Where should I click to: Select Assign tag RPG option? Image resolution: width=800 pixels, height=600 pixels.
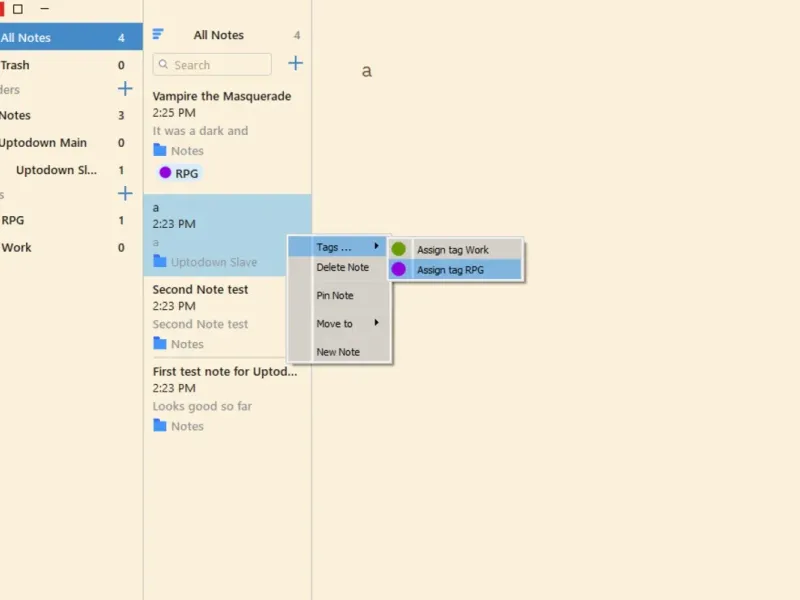coord(455,270)
